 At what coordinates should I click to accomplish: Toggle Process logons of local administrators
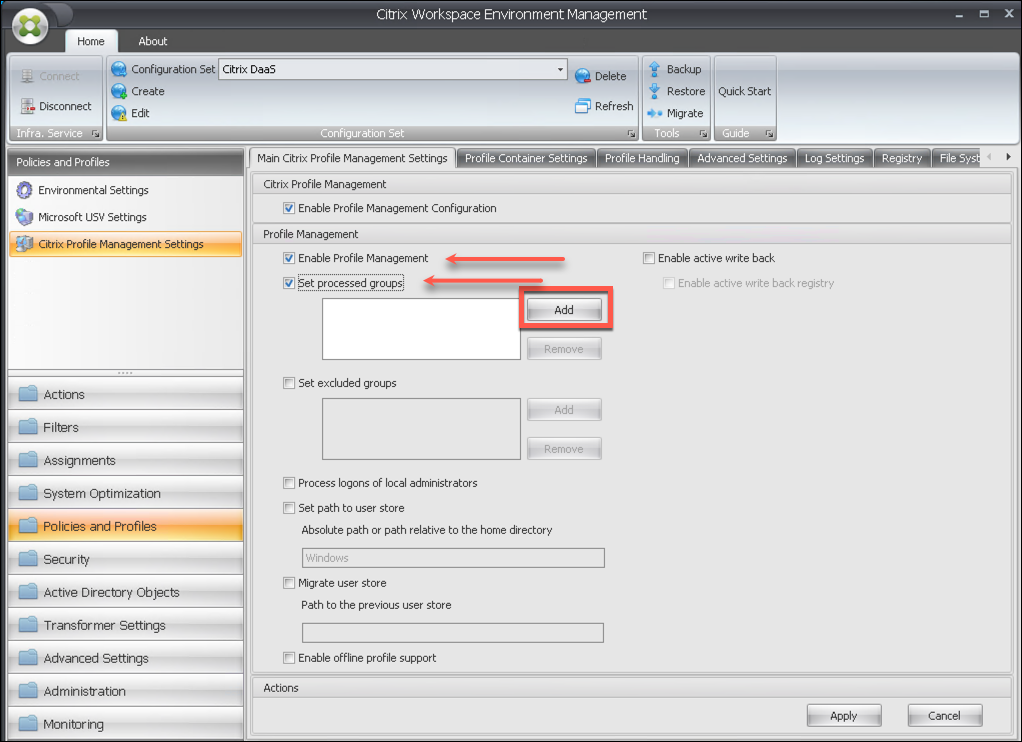pos(290,483)
